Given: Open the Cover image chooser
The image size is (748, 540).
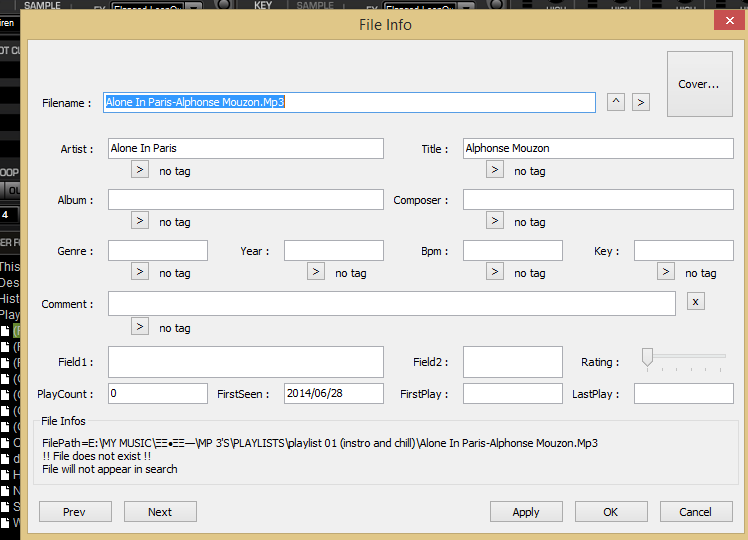Looking at the screenshot, I should tap(699, 85).
